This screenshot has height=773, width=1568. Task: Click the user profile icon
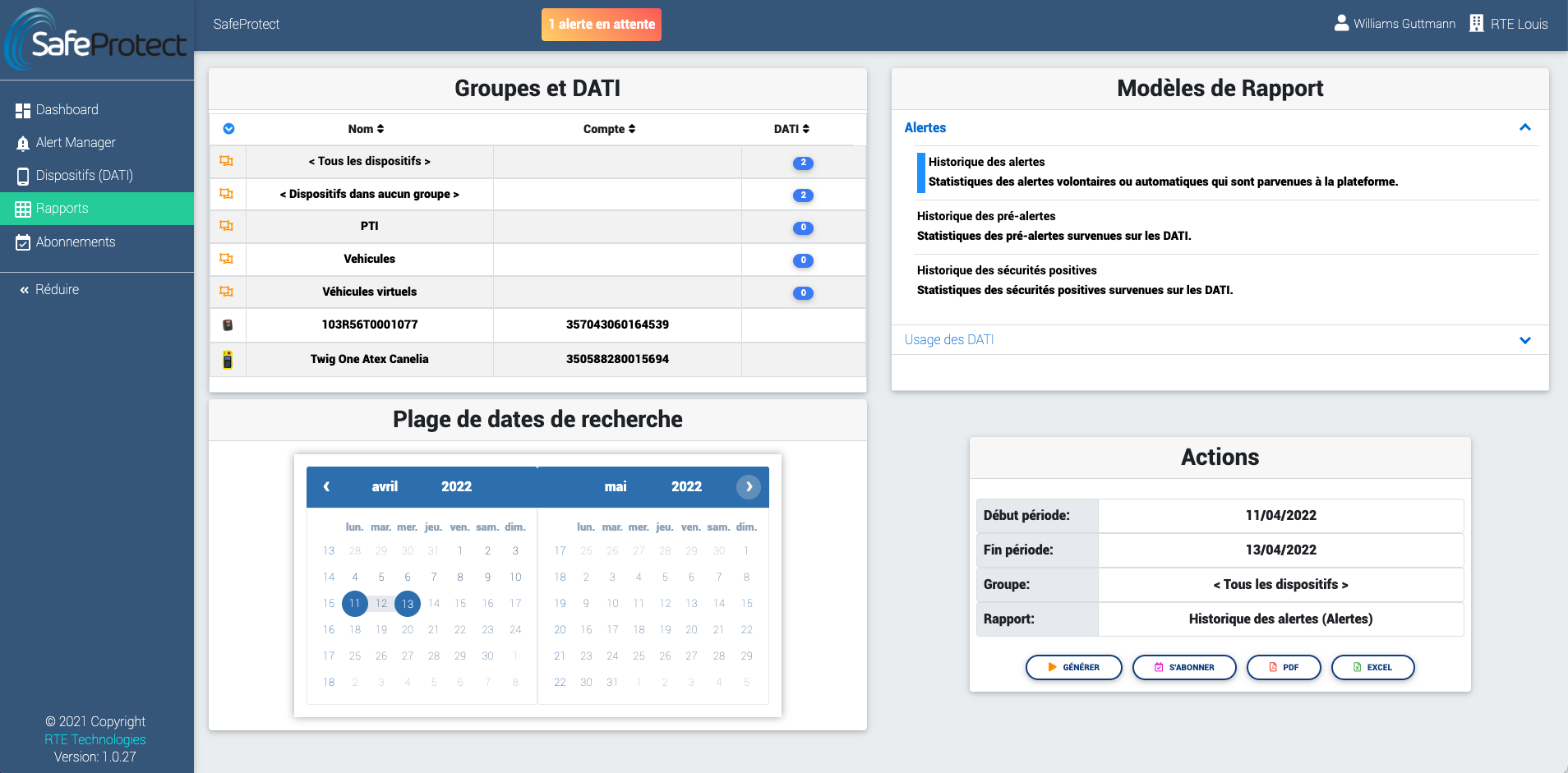1341,23
